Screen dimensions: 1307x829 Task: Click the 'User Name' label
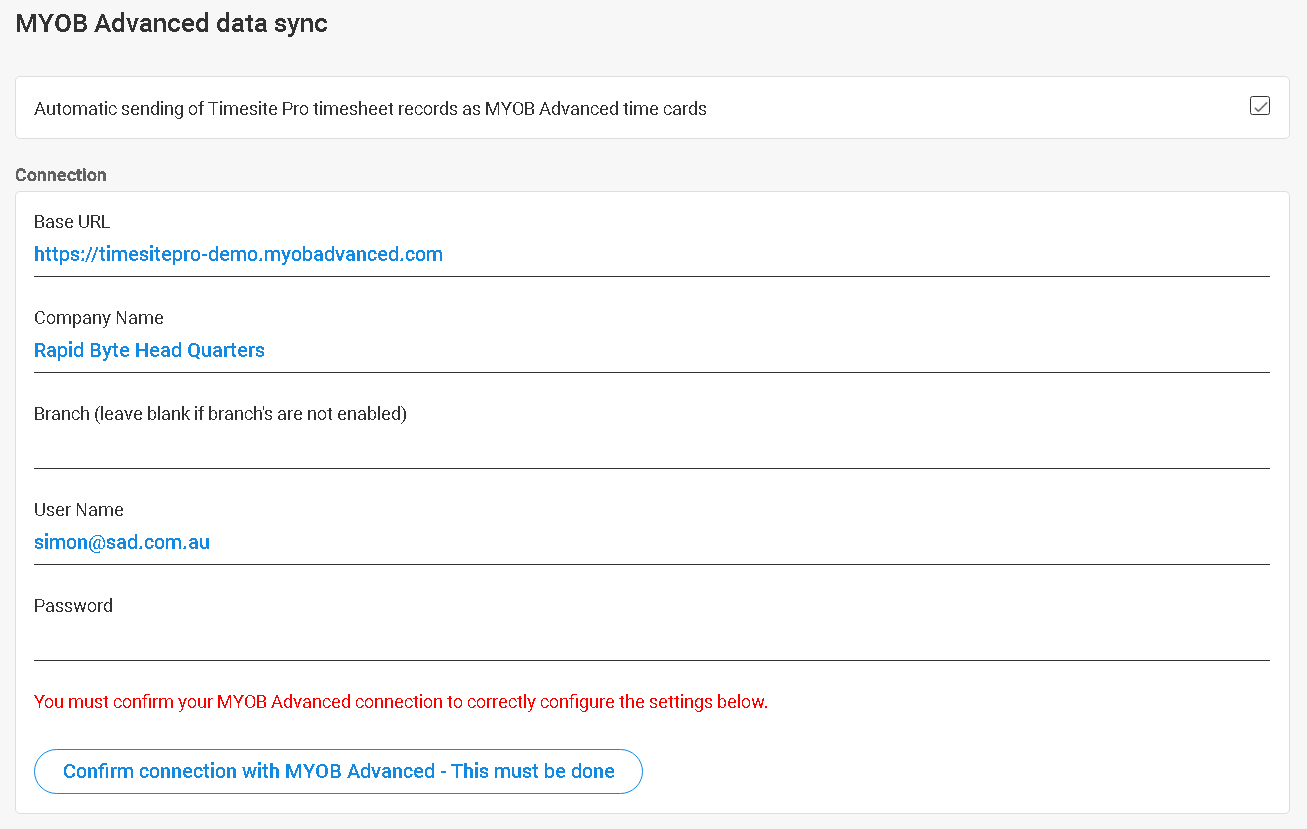[79, 510]
